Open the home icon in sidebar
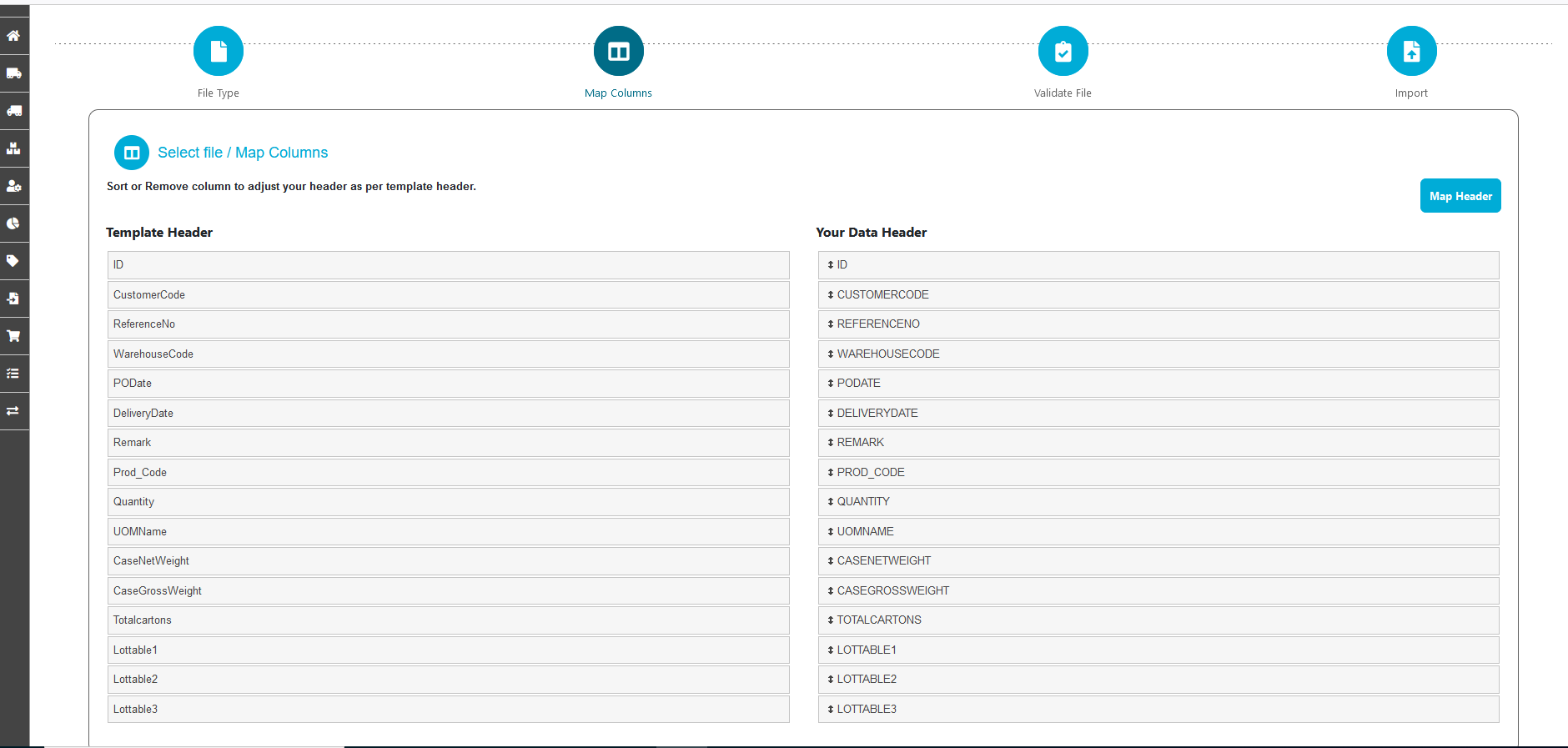Screen dimensions: 1568x748 tap(13, 36)
